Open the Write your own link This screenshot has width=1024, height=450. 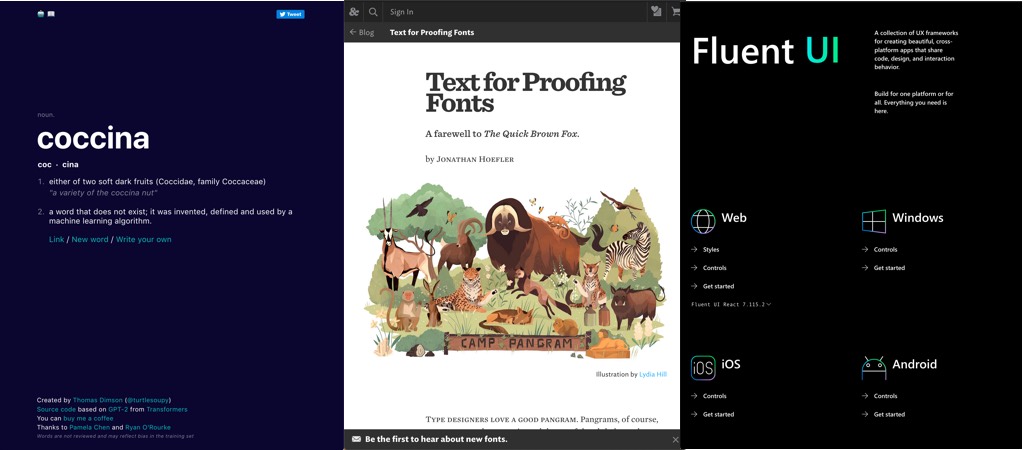[x=143, y=239]
